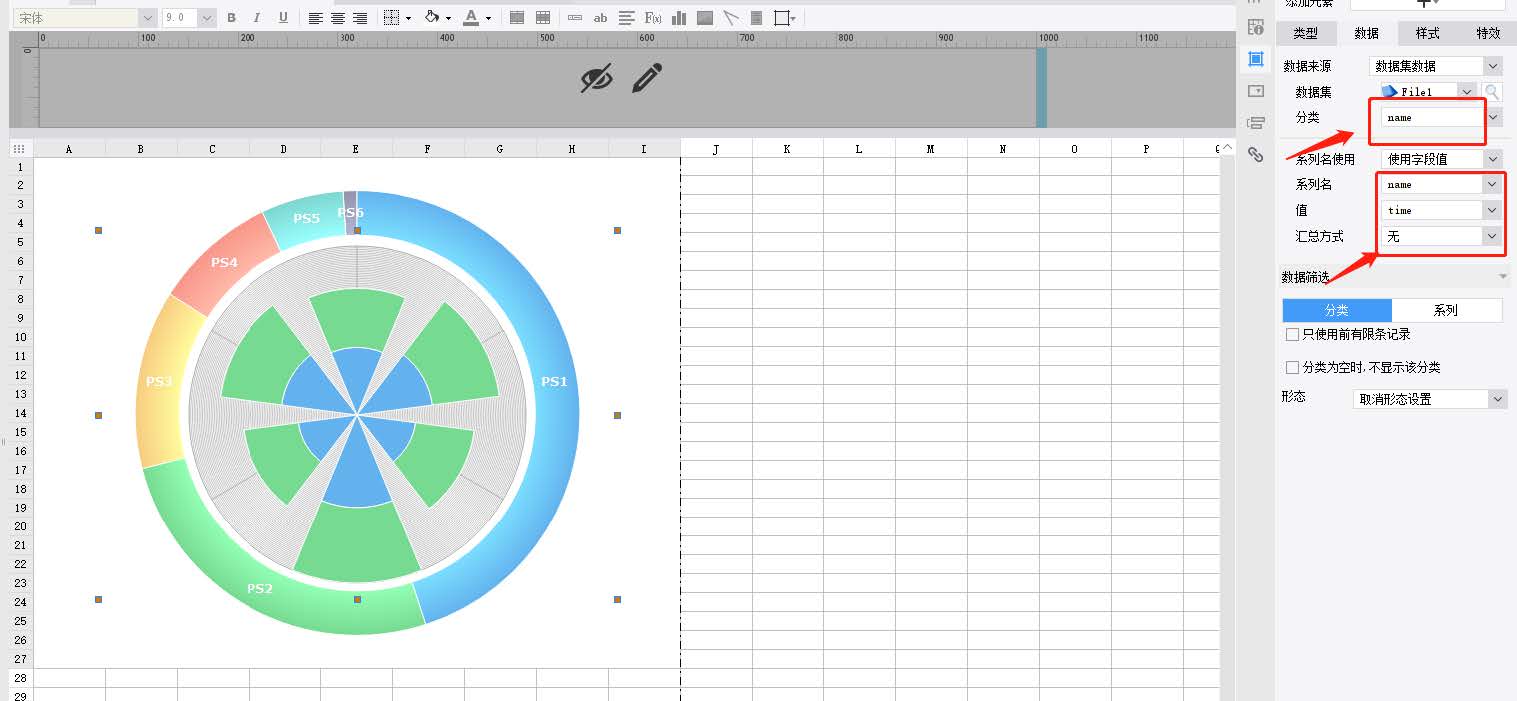The image size is (1517, 701).
Task: Select the PS2 segment of chart
Action: point(260,588)
